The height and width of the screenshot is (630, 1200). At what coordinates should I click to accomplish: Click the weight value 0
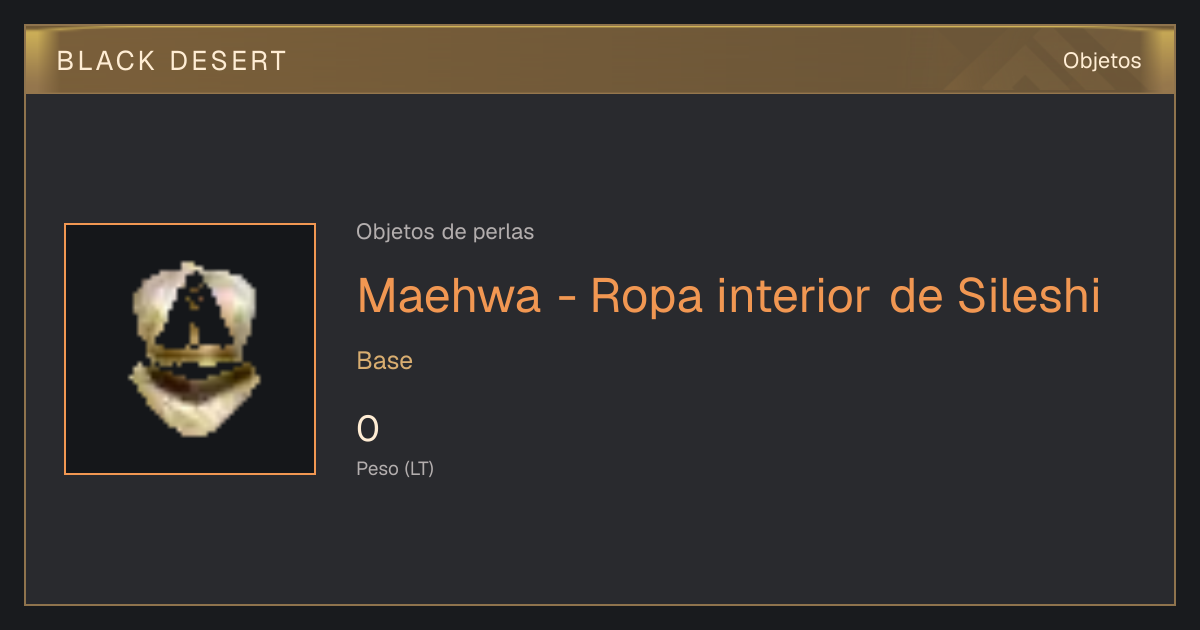coord(368,429)
